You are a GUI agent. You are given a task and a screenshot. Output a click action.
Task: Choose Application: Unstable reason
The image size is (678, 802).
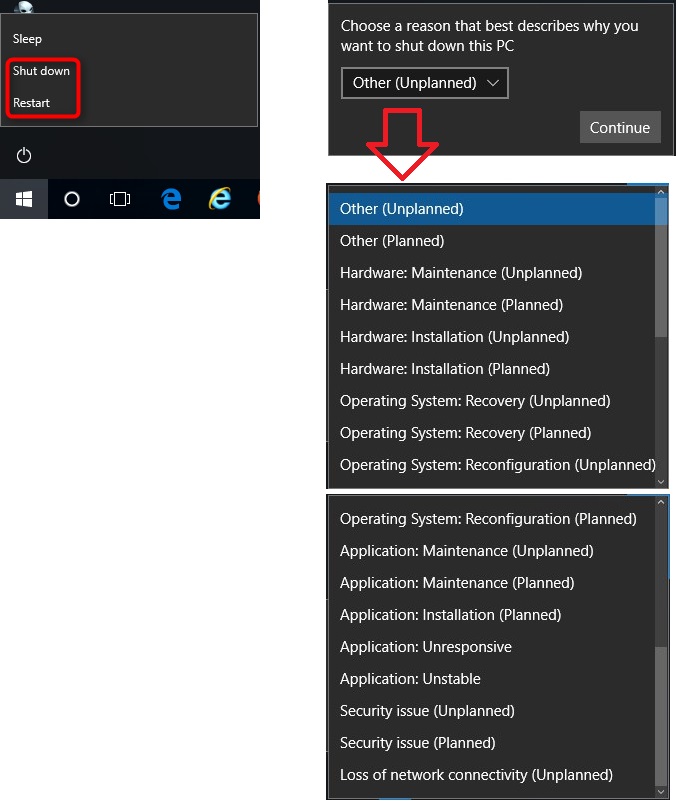pos(491,679)
